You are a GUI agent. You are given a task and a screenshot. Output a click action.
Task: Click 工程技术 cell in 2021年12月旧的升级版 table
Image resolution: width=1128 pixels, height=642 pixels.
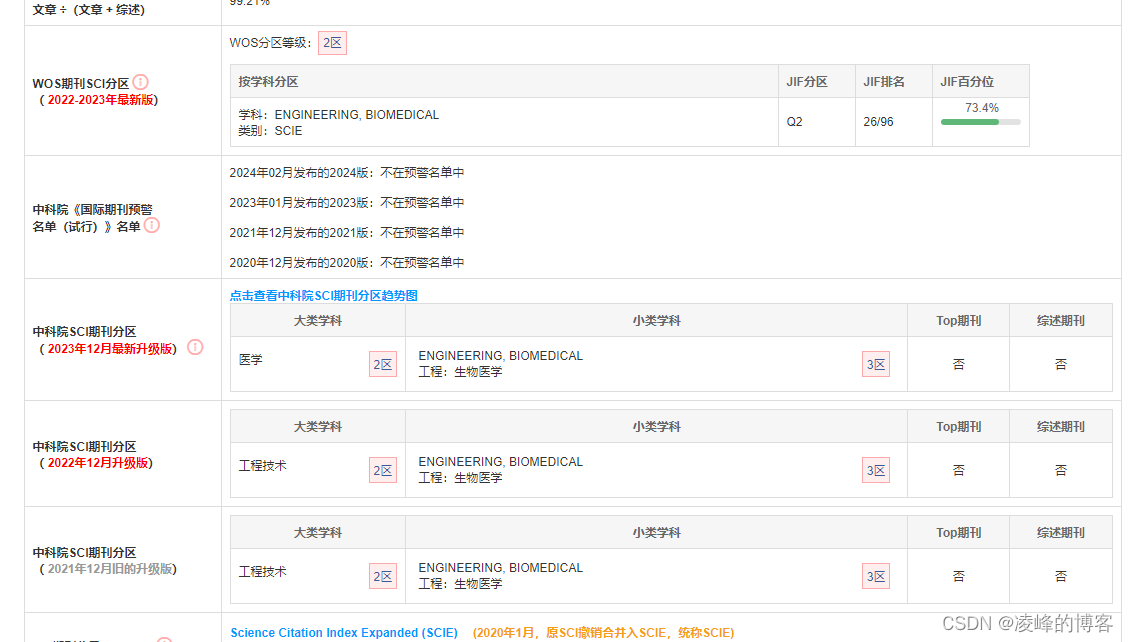(263, 571)
